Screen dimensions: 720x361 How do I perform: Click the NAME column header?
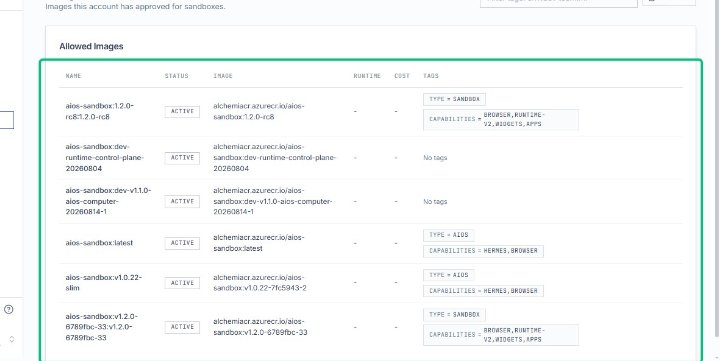pyautogui.click(x=73, y=76)
